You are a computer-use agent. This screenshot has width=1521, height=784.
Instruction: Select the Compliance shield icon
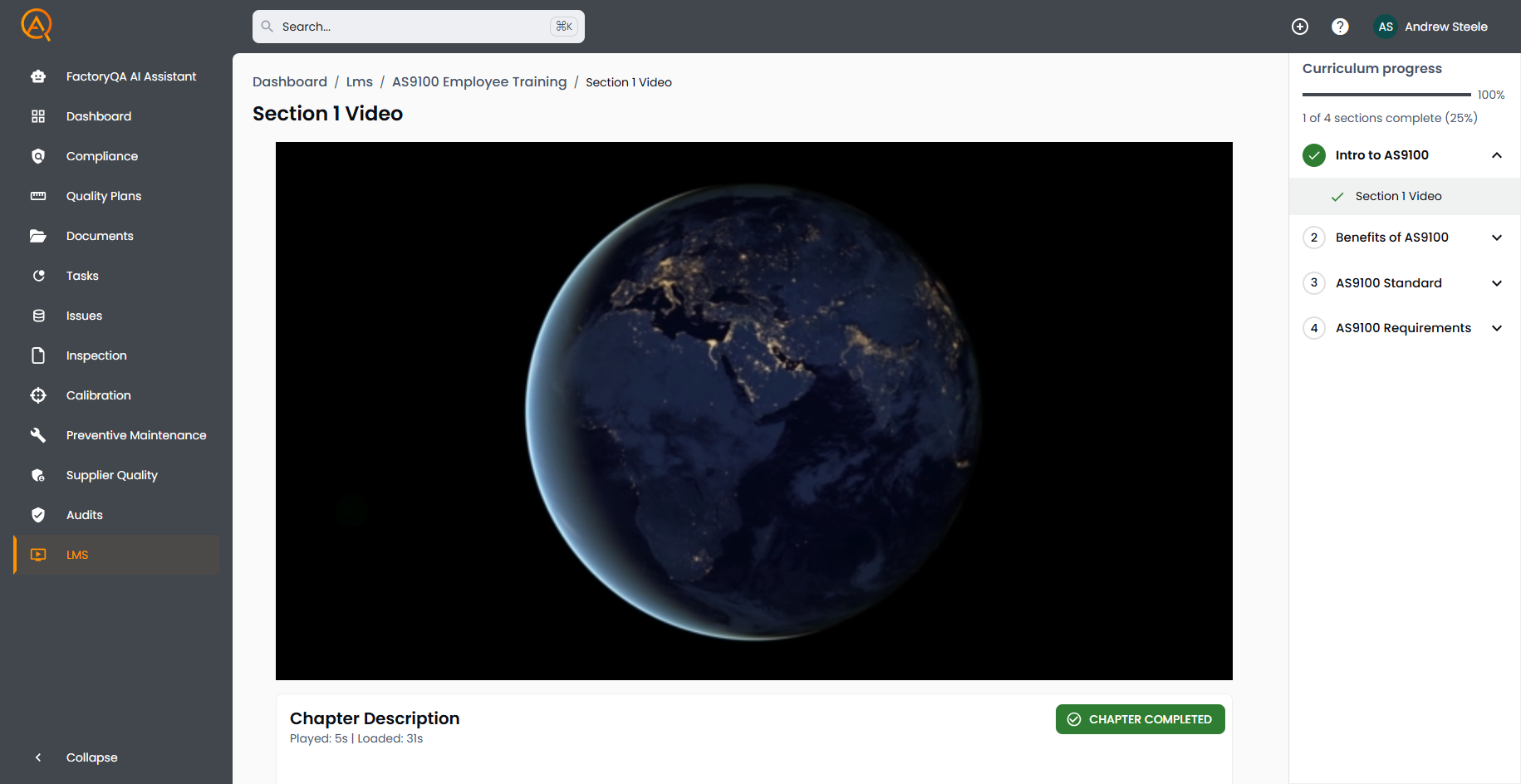click(38, 155)
